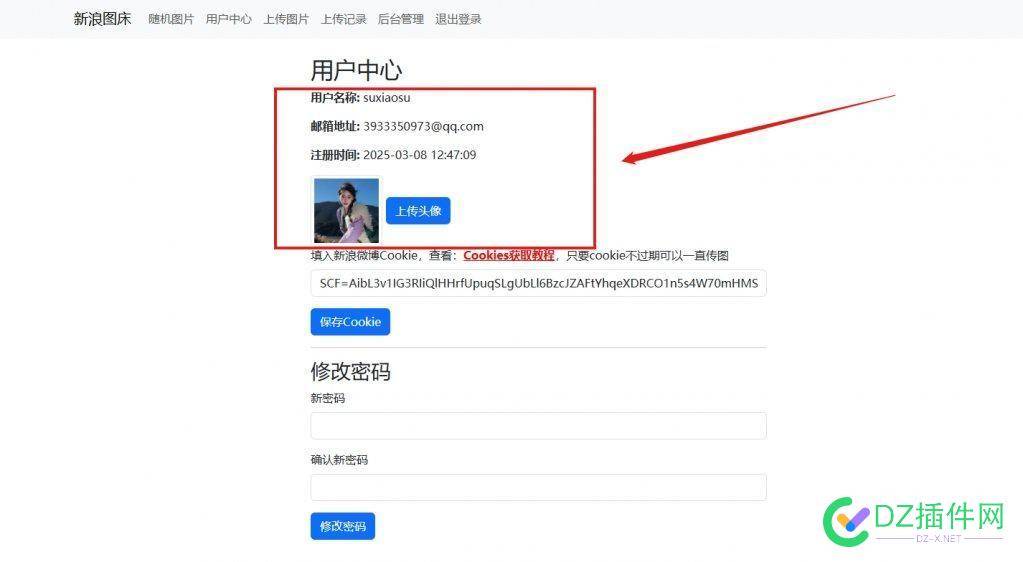Click 退出登录 to log out
The width and height of the screenshot is (1023, 562).
coord(458,19)
